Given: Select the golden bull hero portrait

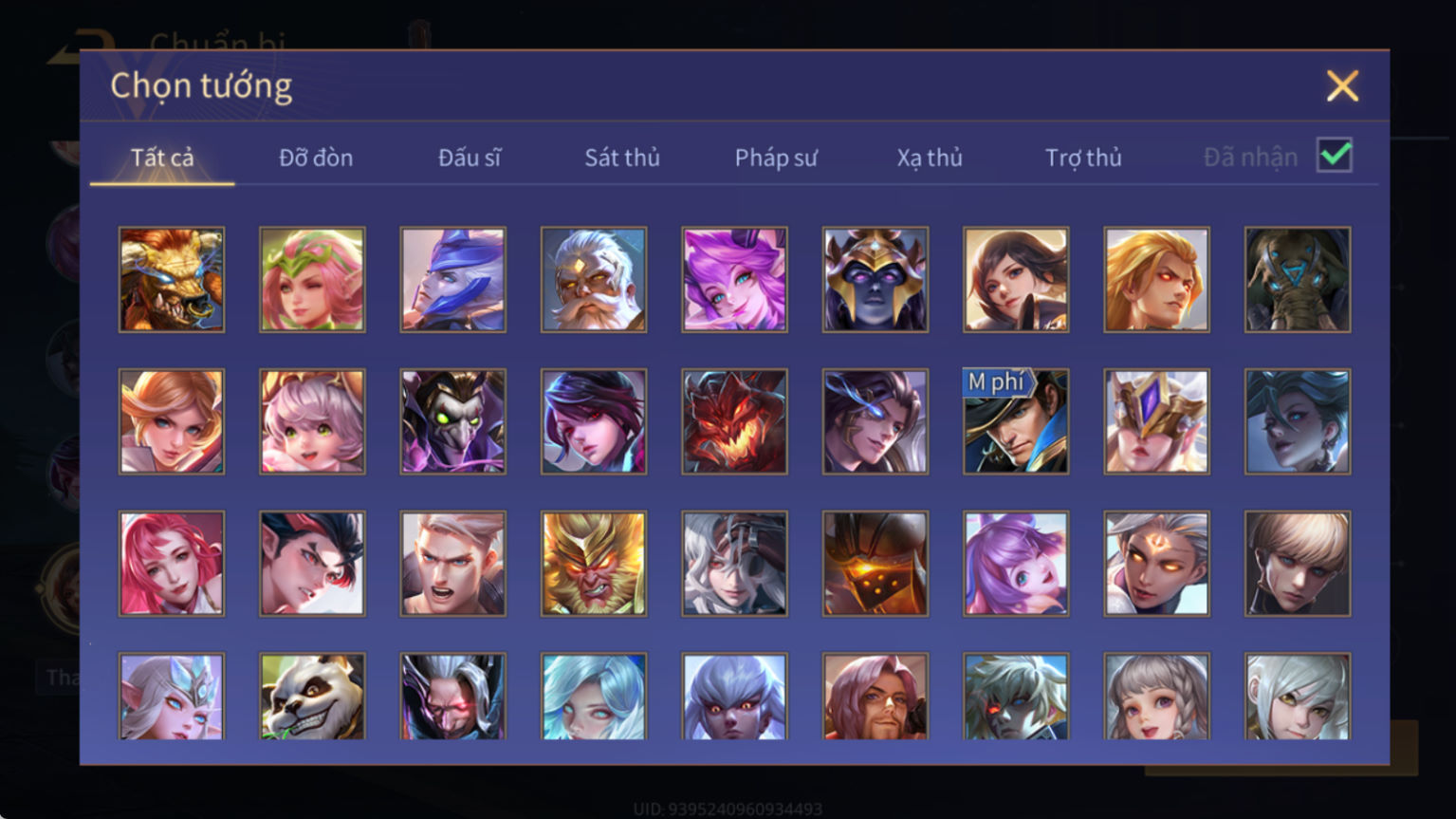Looking at the screenshot, I should click(172, 279).
